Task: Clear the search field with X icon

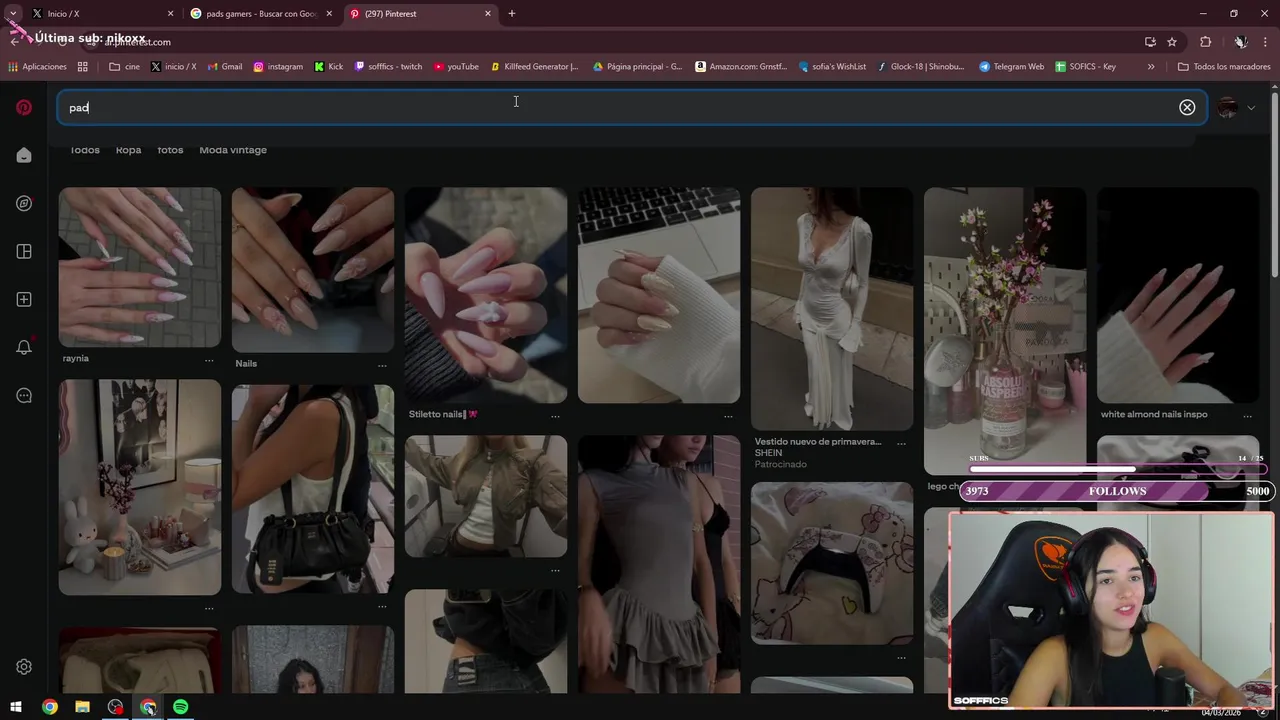Action: click(1187, 107)
